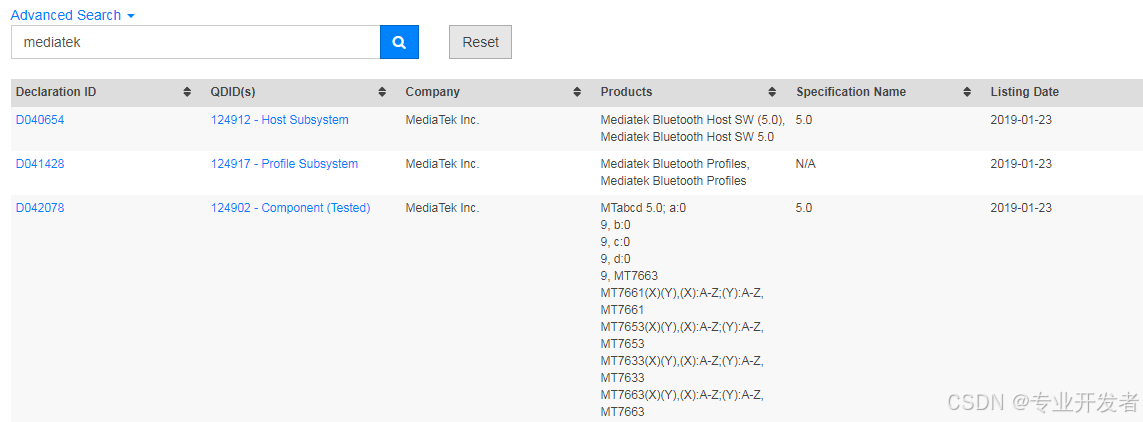The width and height of the screenshot is (1143, 422).
Task: Open declaration D041428 link
Action: [x=40, y=164]
